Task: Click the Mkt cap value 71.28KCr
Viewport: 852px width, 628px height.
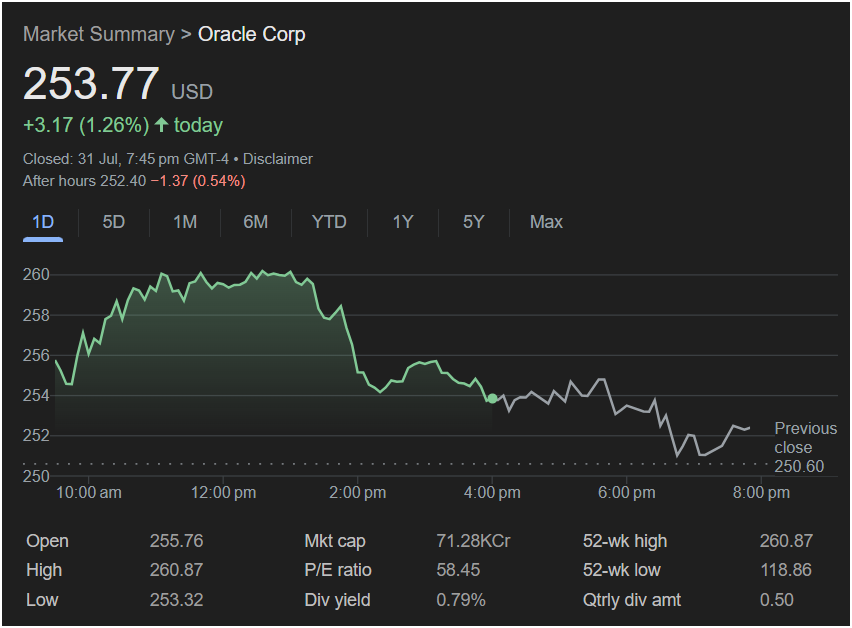Action: (x=473, y=541)
